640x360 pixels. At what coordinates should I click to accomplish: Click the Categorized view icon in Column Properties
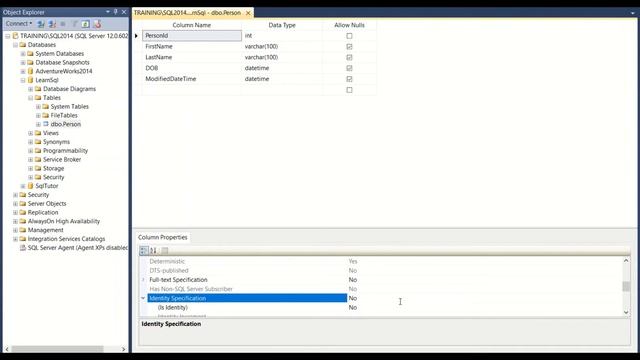tap(144, 250)
